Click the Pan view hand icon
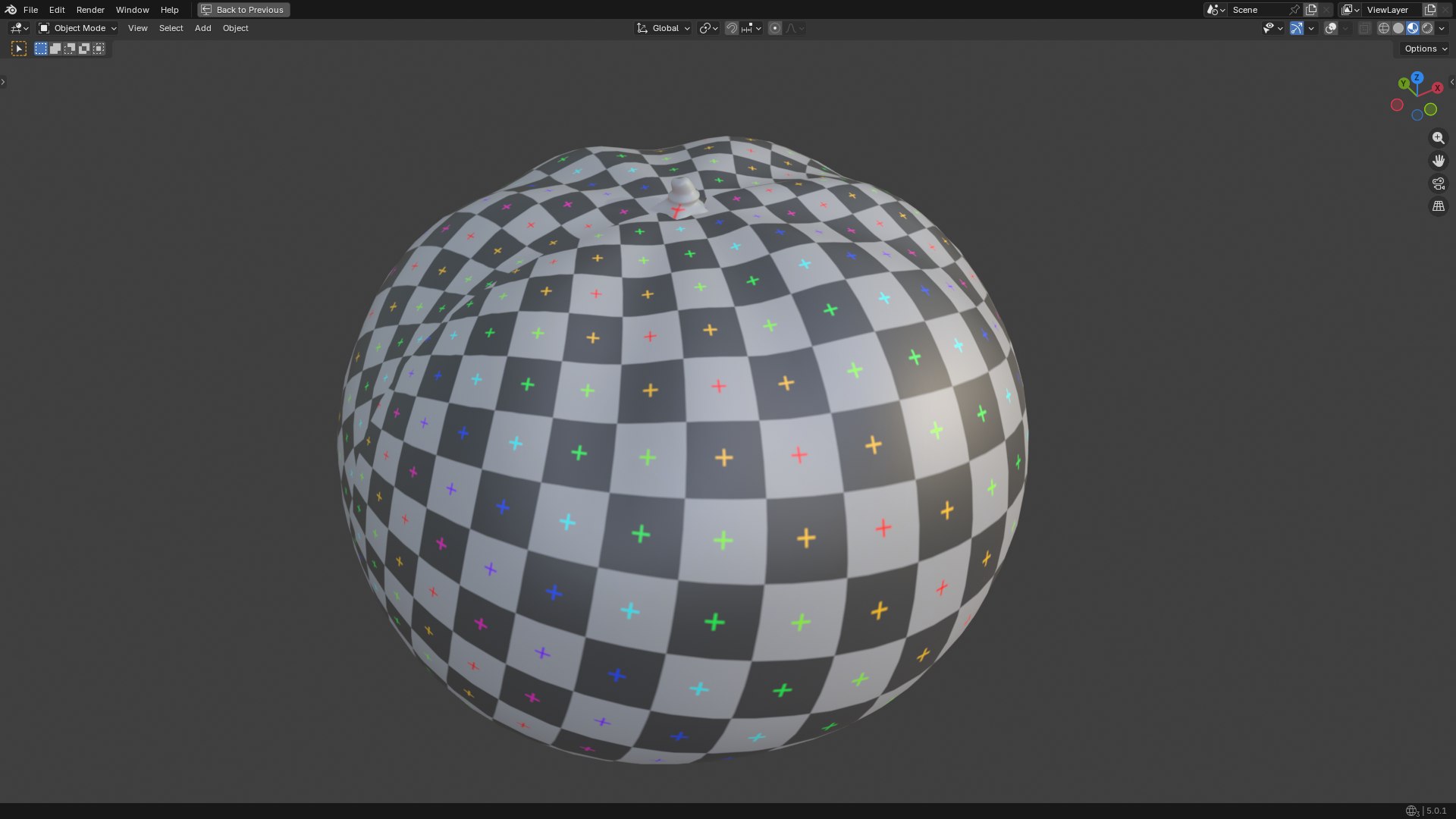 coord(1438,161)
